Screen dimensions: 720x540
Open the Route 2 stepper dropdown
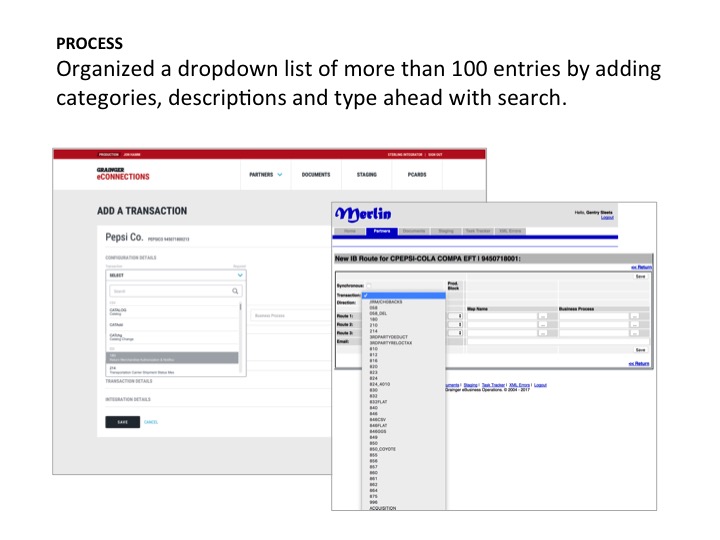coord(456,324)
